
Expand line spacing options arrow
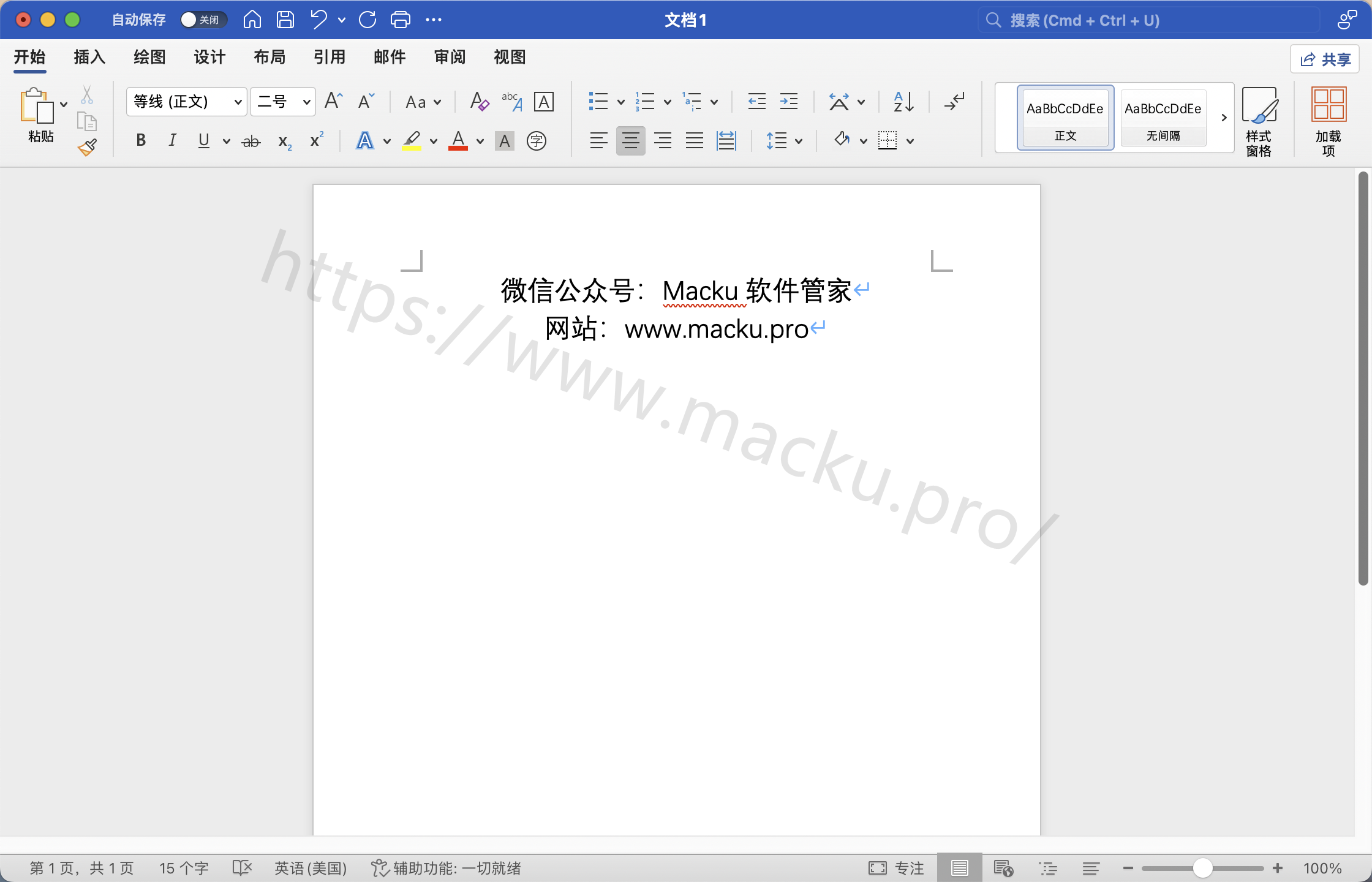point(799,141)
